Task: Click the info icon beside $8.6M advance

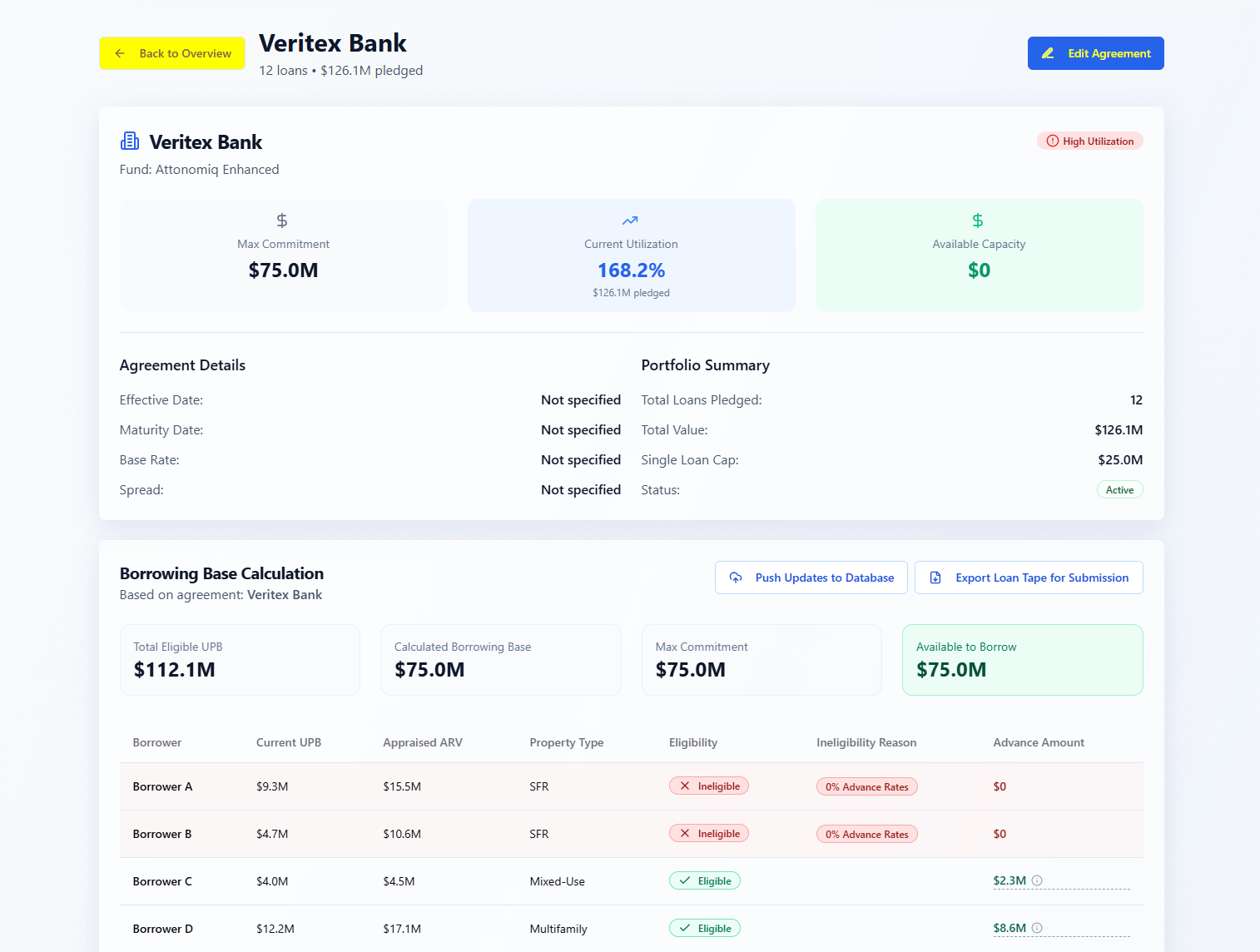Action: coord(1037,928)
